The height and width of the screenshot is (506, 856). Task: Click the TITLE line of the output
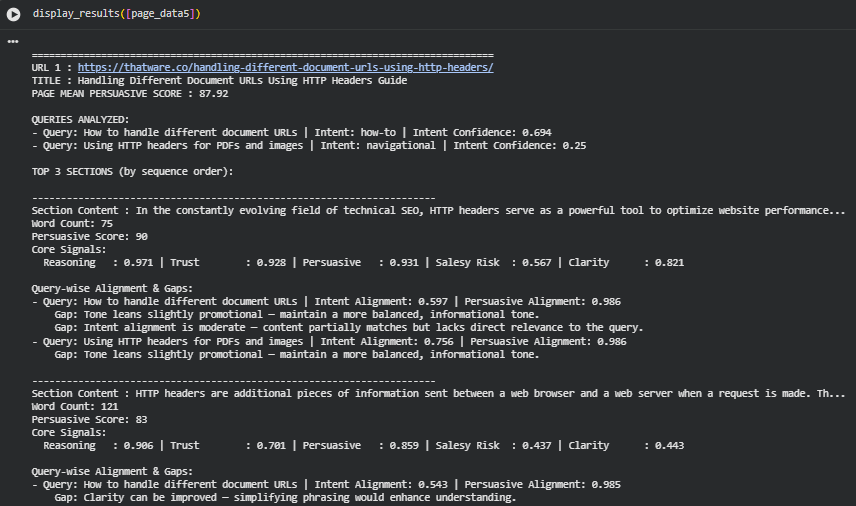[x=219, y=81]
